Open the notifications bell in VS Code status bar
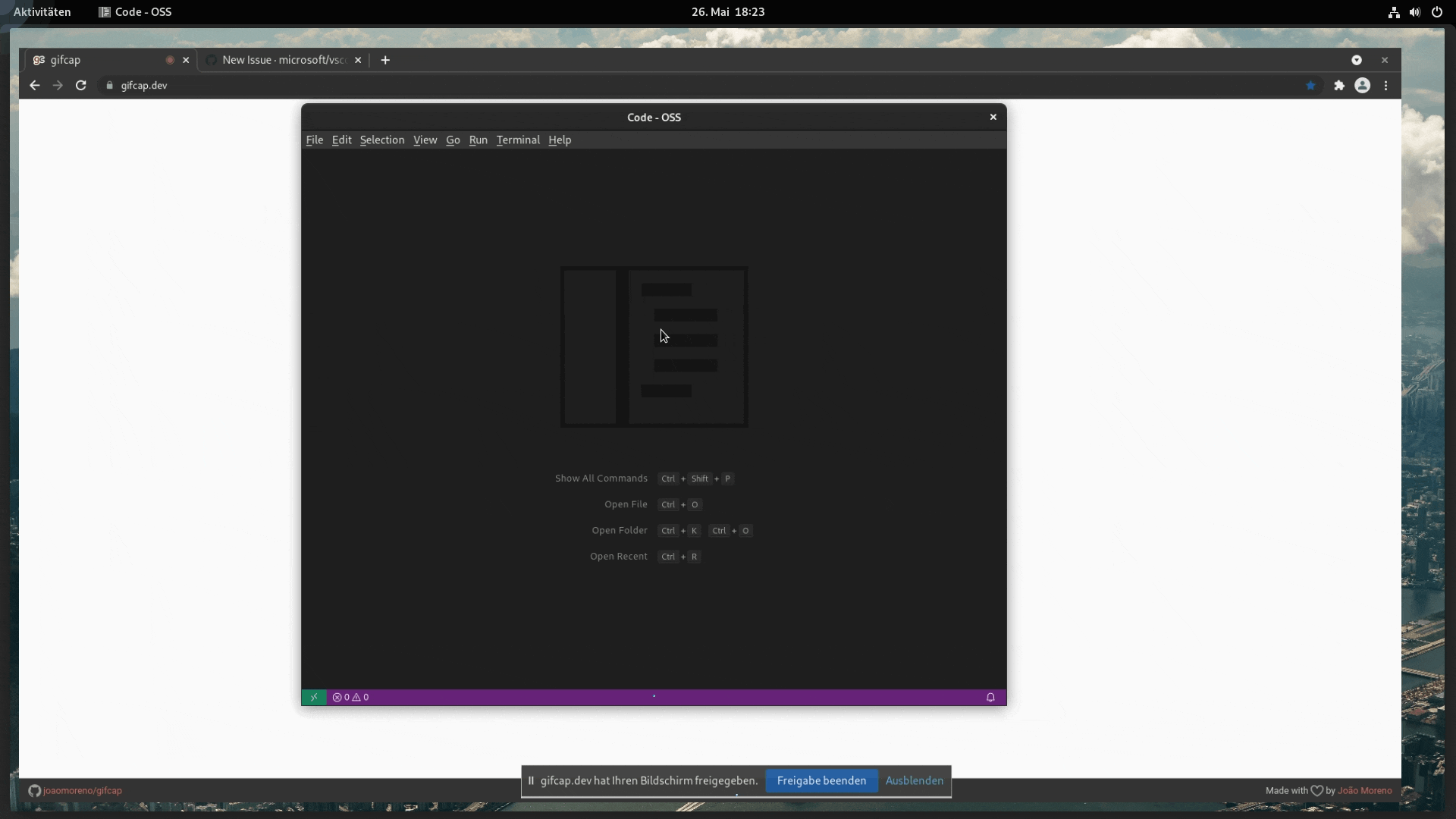Screen dimensions: 1456x819 pyautogui.click(x=990, y=697)
